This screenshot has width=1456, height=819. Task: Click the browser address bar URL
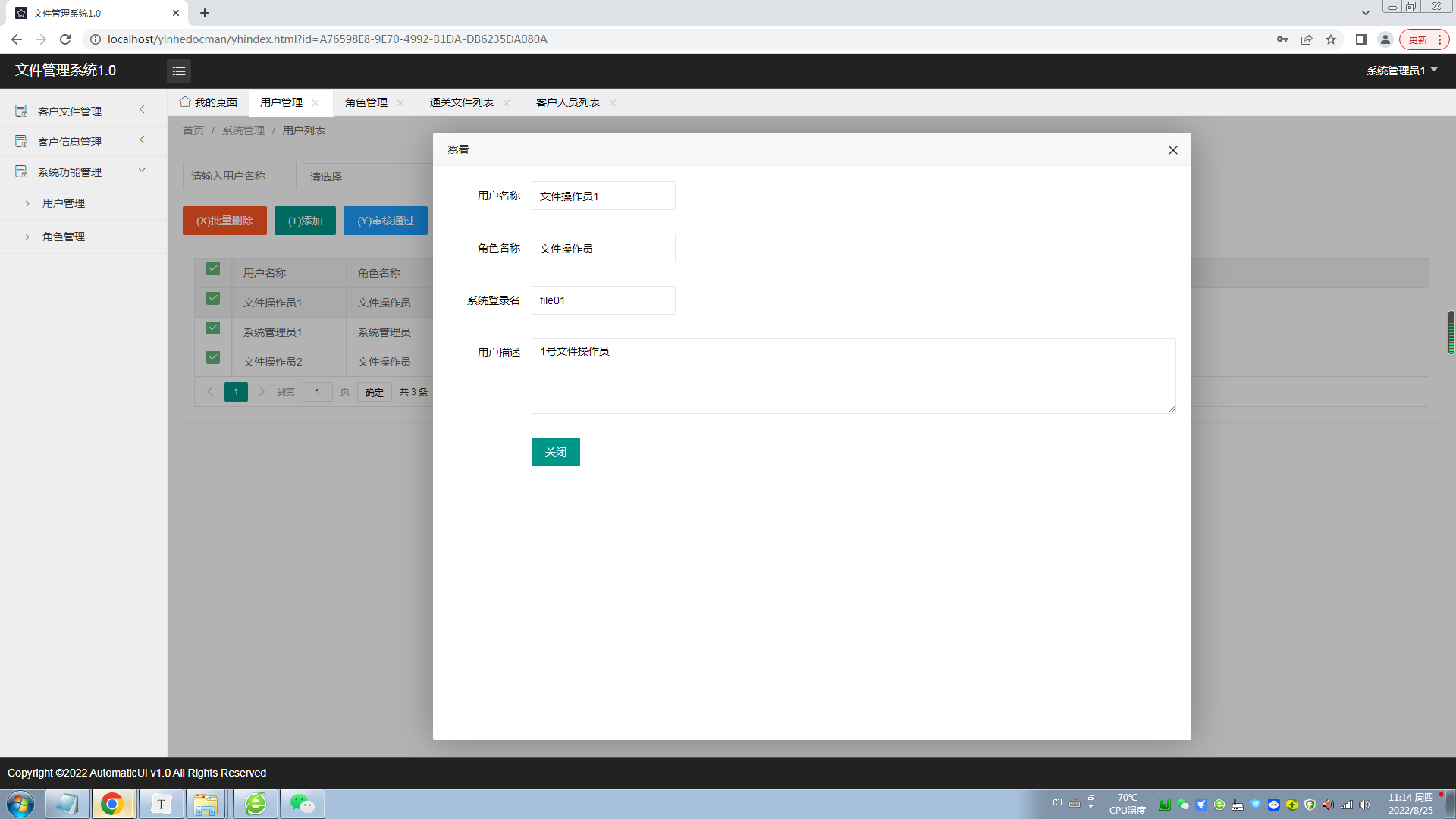click(328, 39)
